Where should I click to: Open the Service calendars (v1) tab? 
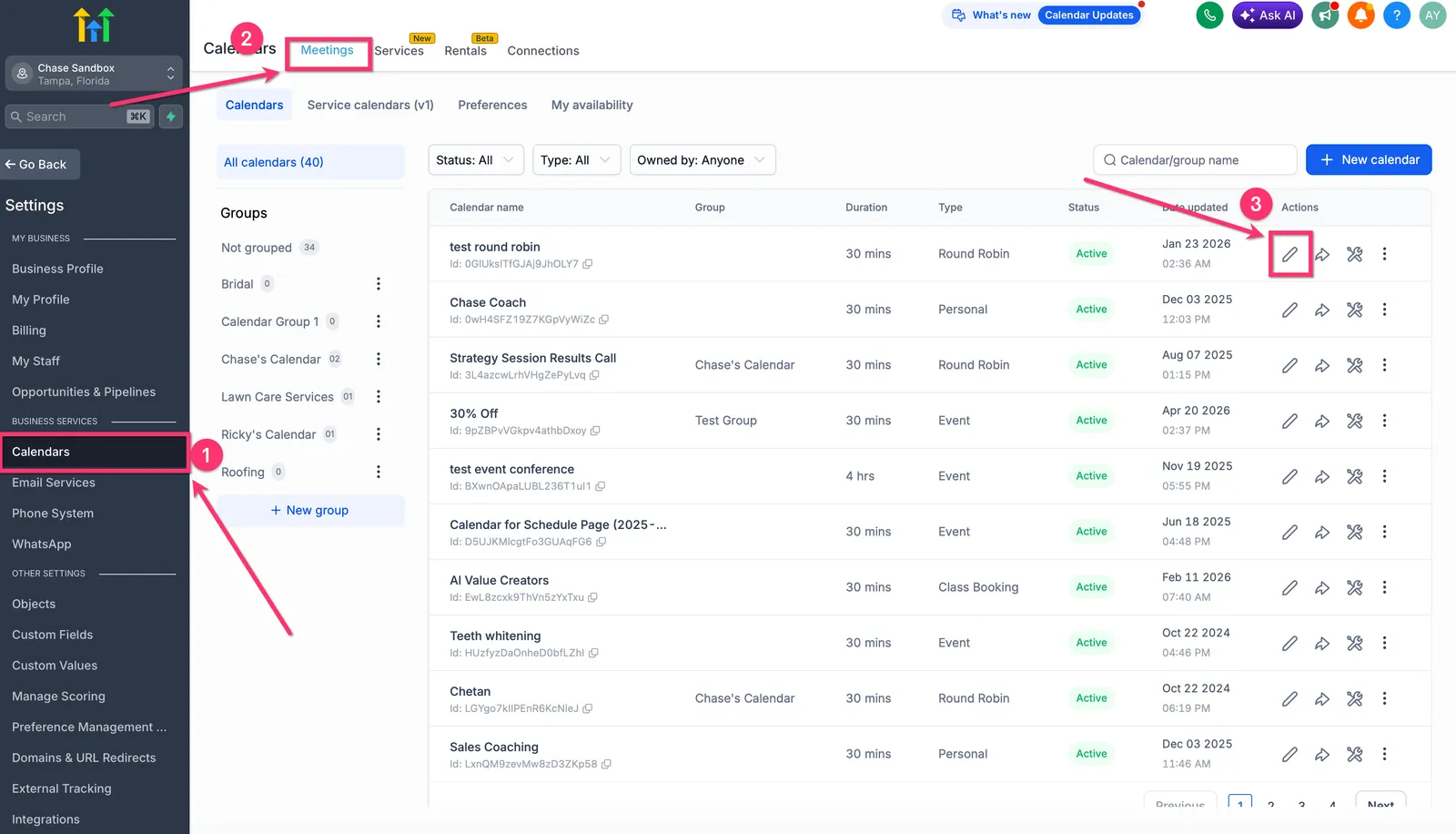pyautogui.click(x=370, y=105)
